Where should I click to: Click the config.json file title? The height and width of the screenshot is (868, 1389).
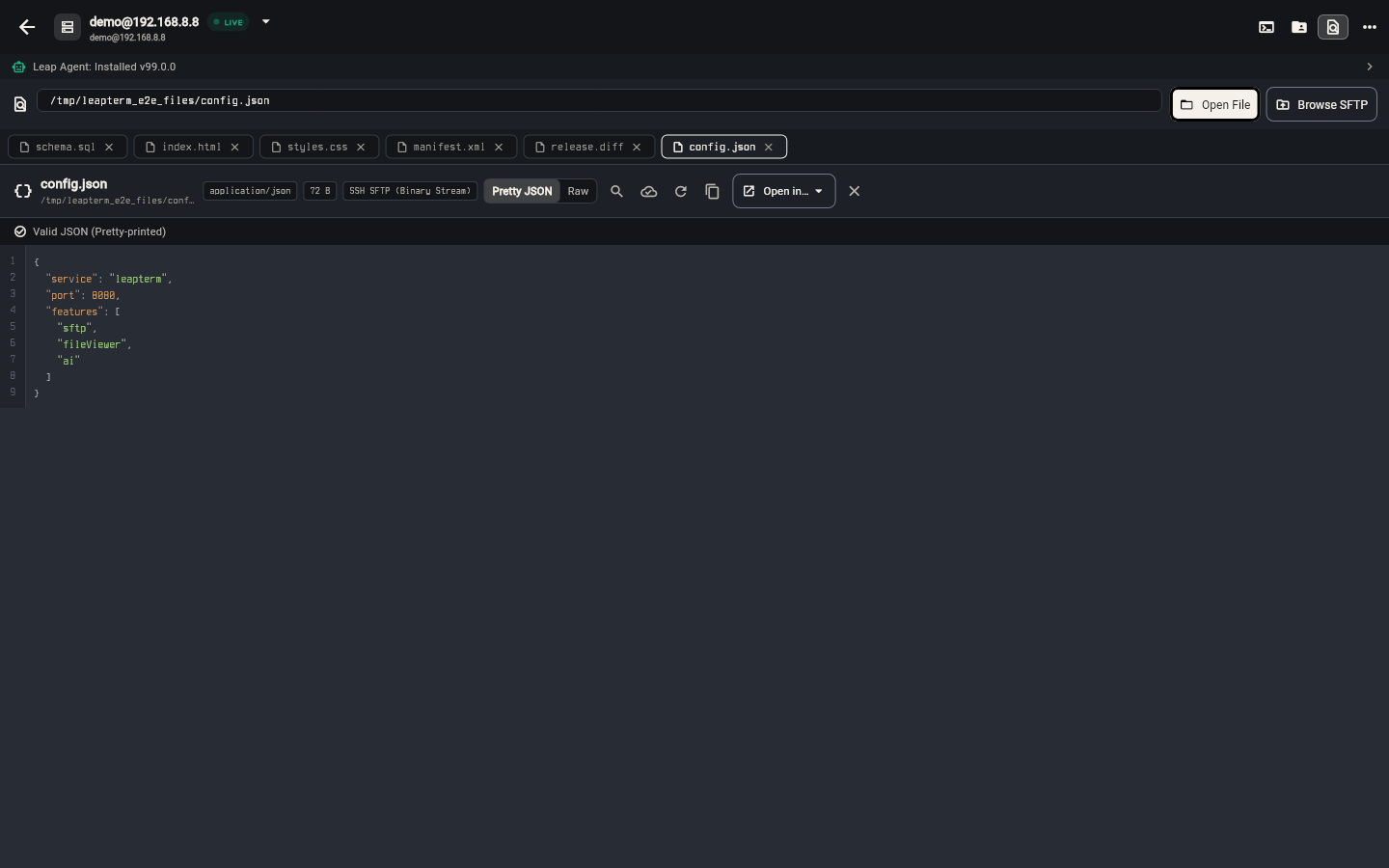click(x=74, y=184)
